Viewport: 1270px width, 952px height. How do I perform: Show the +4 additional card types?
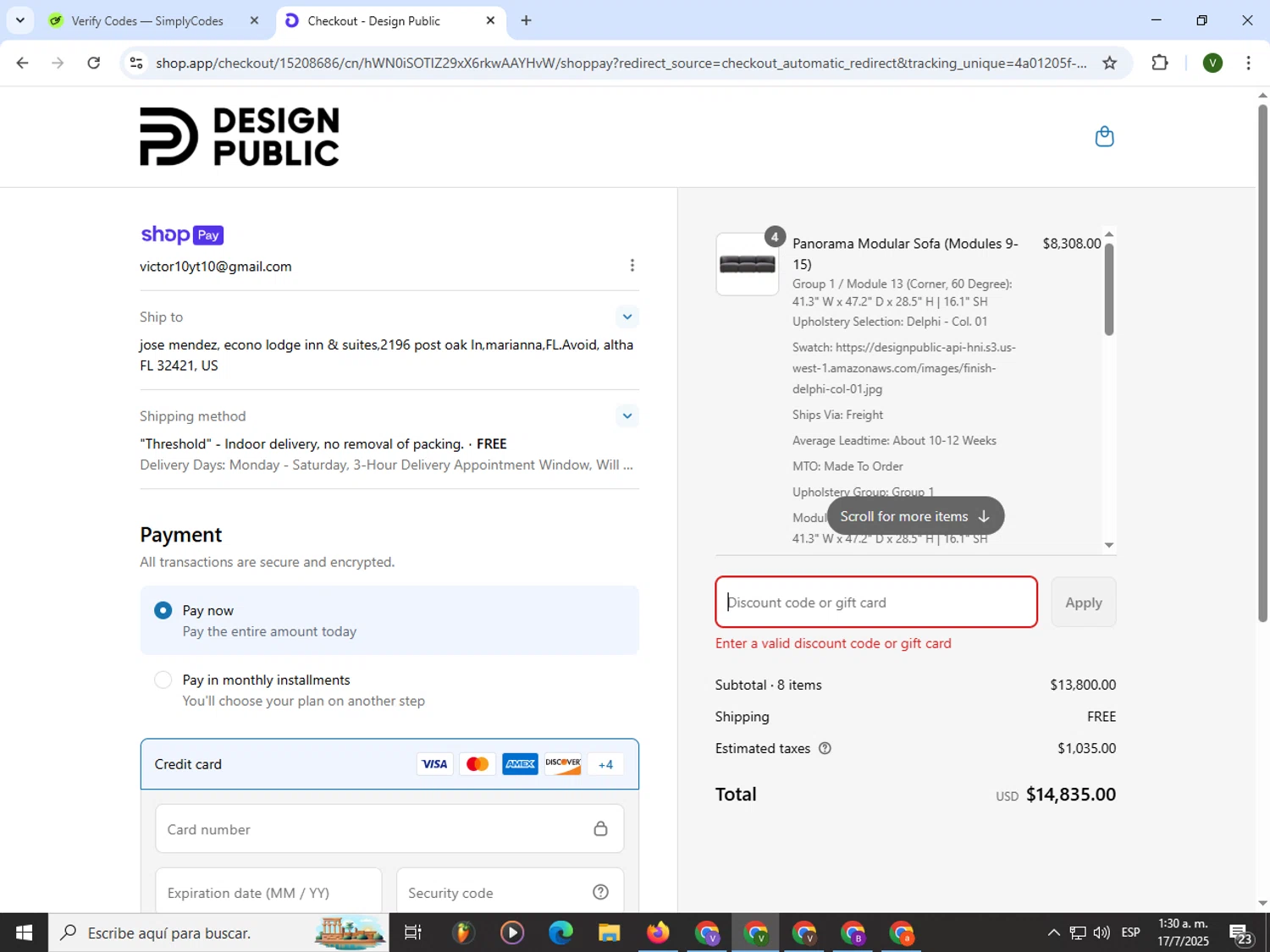coord(605,764)
